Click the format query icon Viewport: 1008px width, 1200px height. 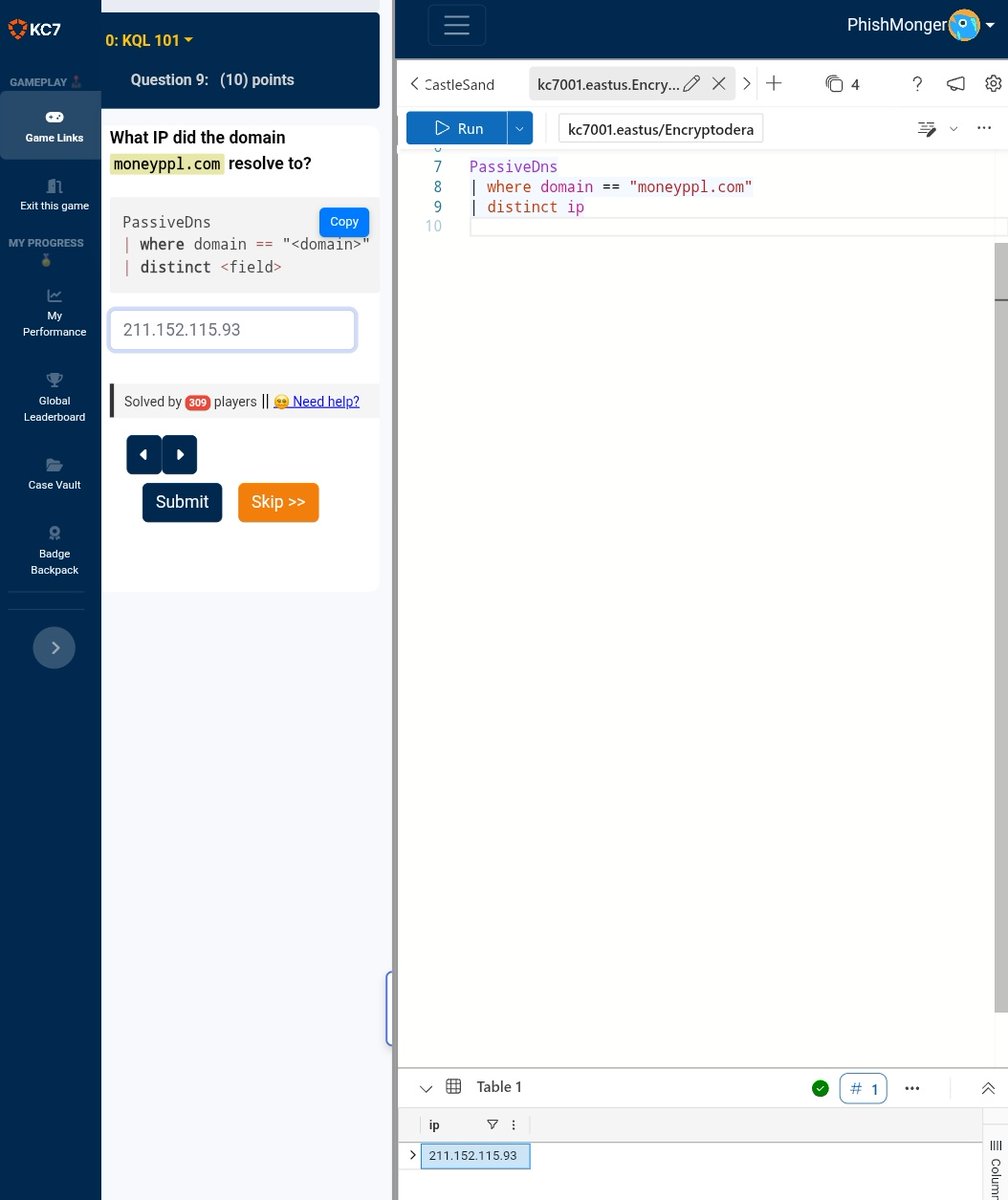click(926, 128)
